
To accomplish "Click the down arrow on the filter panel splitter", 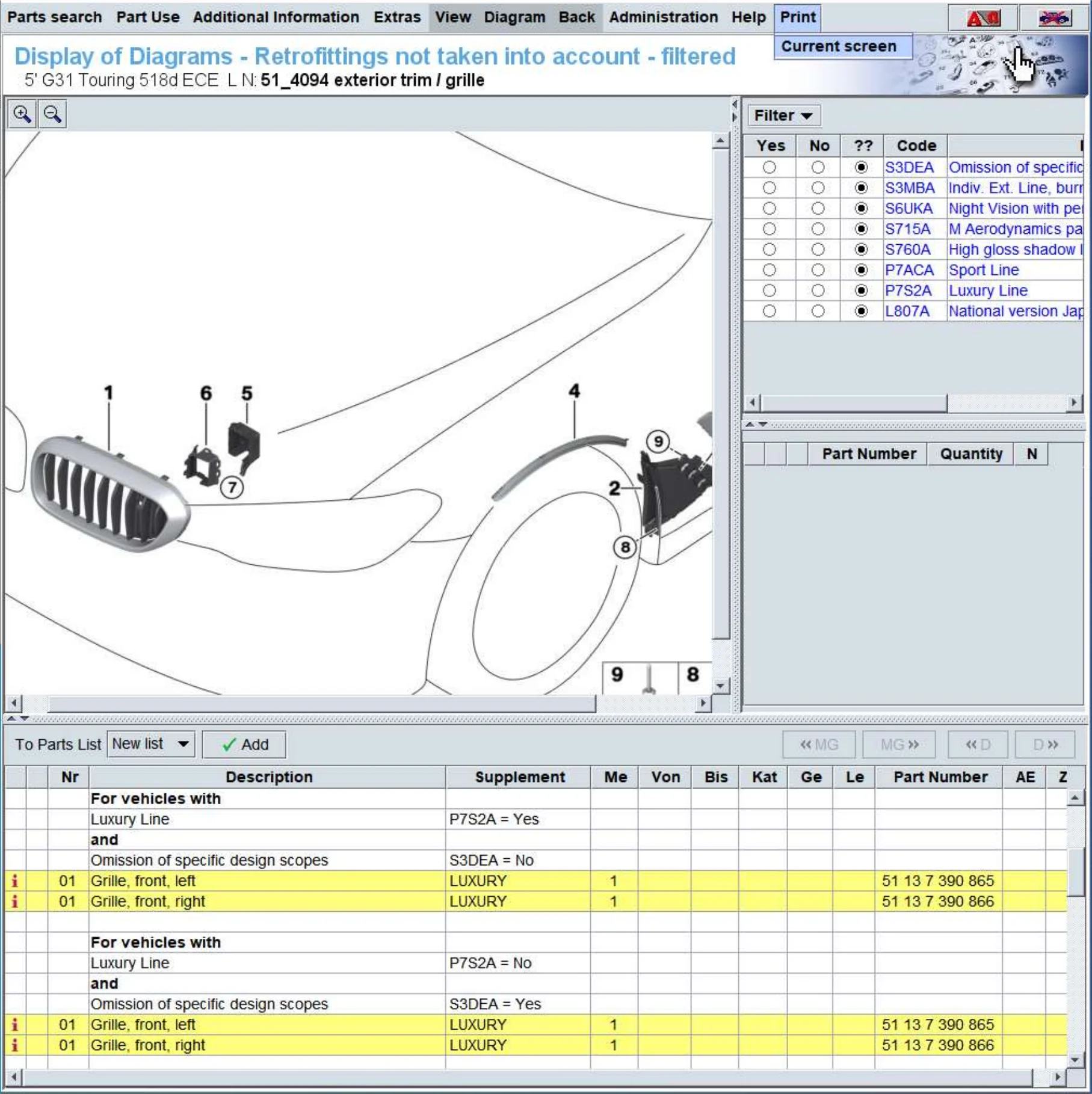I will coord(763,425).
